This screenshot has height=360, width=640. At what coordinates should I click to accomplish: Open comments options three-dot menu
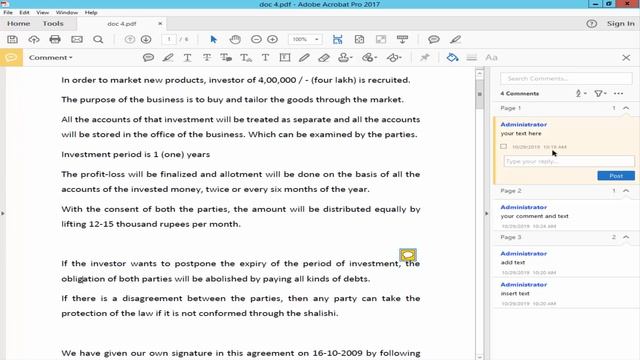point(618,93)
